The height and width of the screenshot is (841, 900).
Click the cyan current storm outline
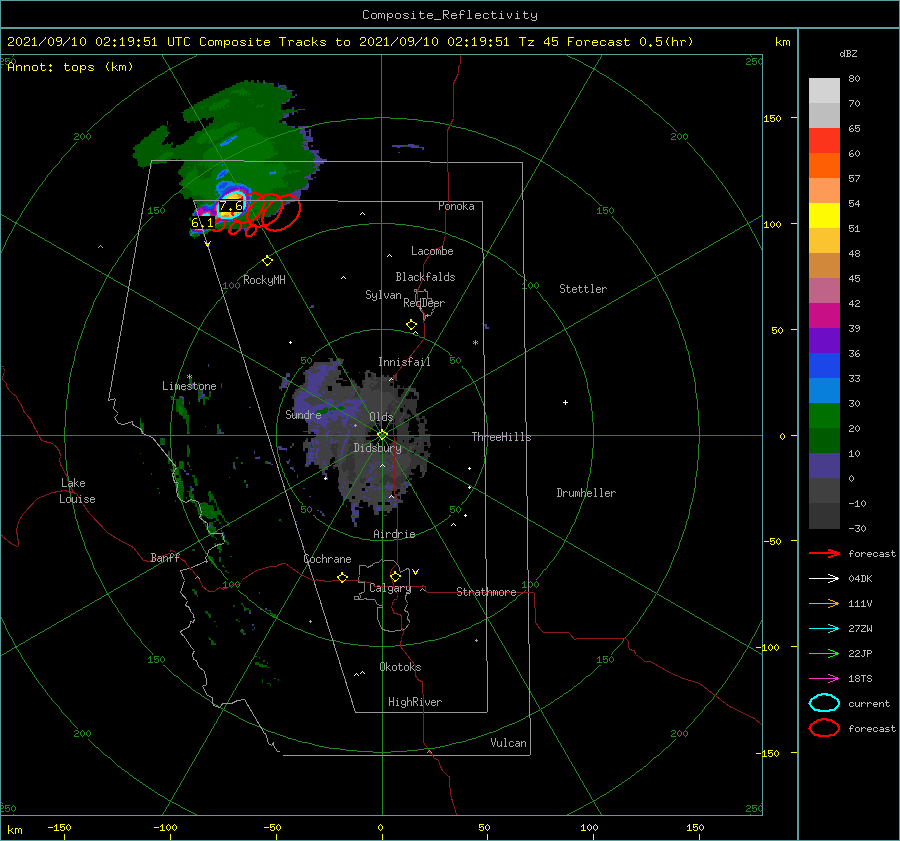[x=231, y=205]
